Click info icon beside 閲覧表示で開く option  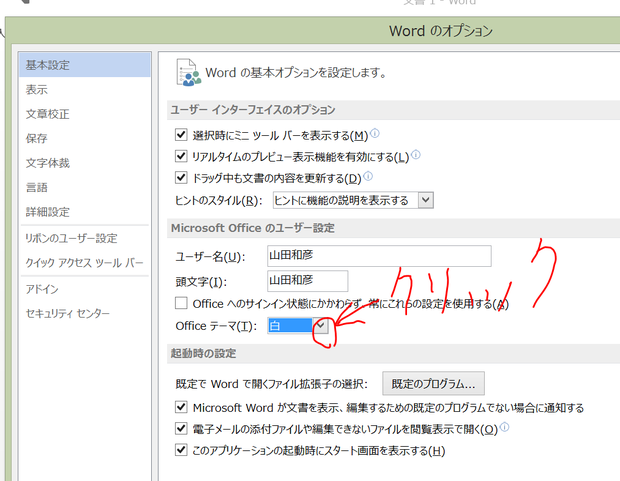(505, 427)
